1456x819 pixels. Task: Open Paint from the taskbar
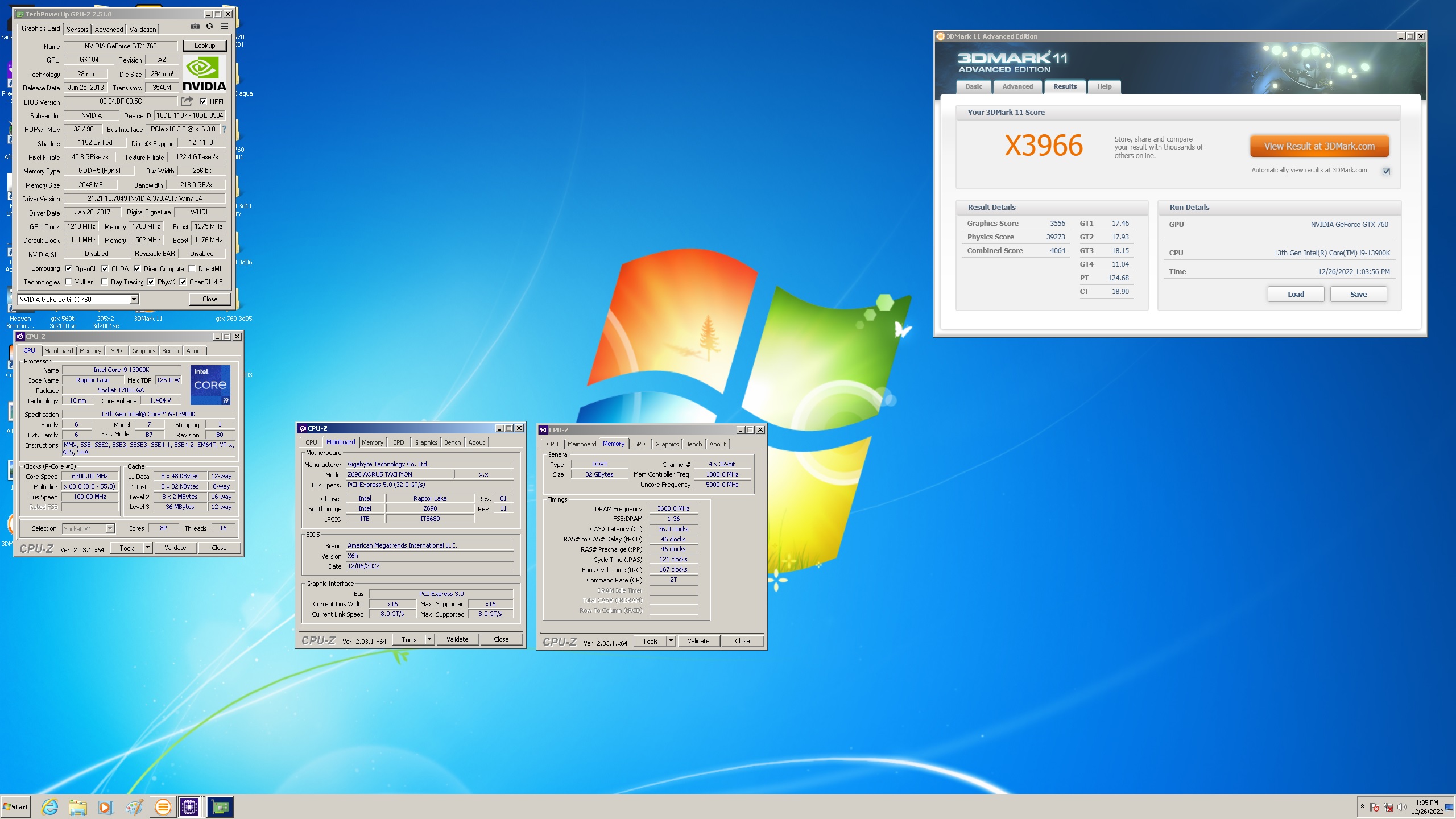[134, 806]
